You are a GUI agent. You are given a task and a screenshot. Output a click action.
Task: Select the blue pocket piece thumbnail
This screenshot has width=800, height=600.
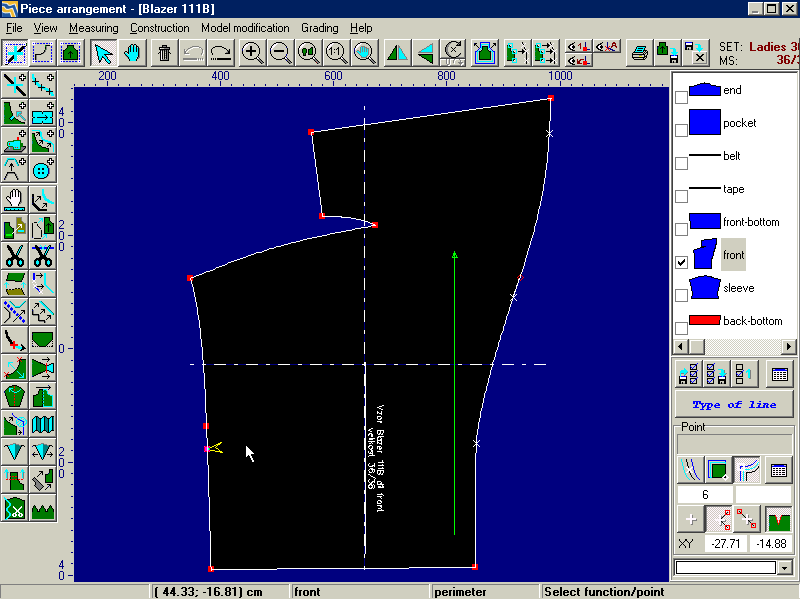pos(705,122)
